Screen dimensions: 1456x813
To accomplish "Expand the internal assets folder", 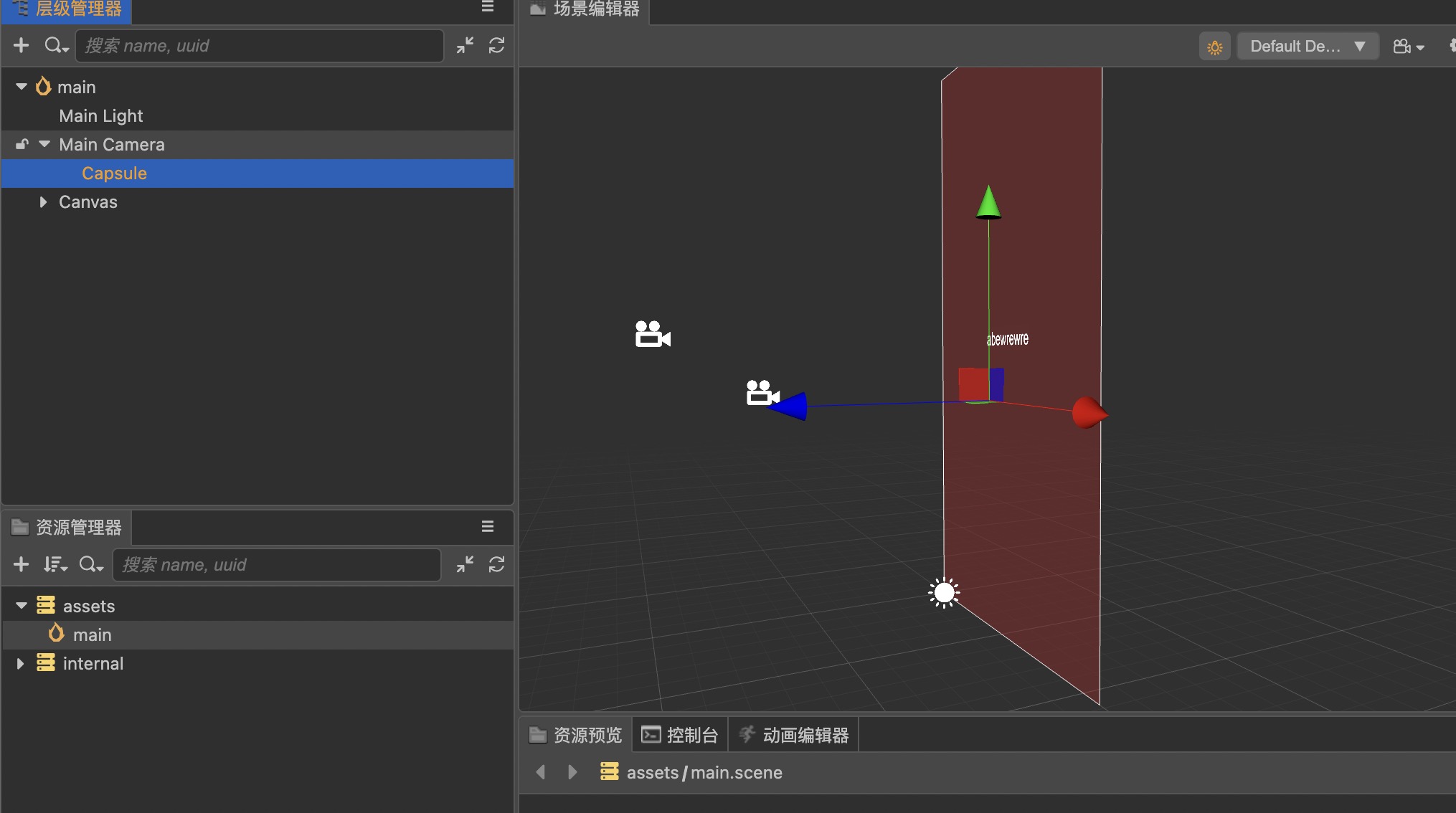I will point(21,664).
